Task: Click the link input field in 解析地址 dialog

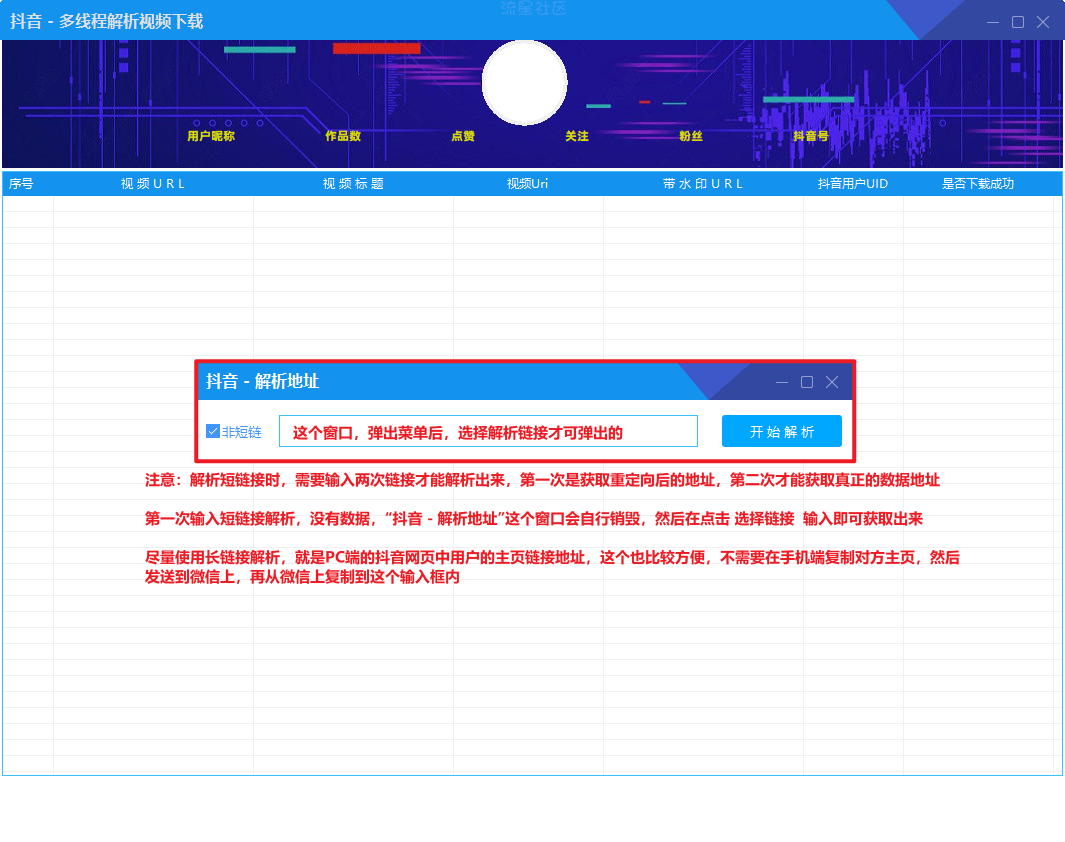Action: tap(488, 431)
